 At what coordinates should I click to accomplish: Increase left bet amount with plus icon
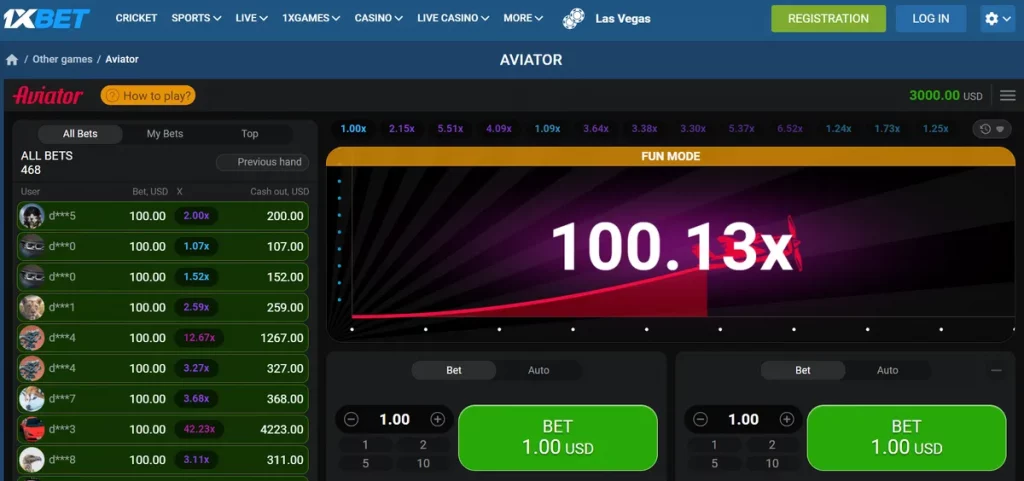pos(438,420)
